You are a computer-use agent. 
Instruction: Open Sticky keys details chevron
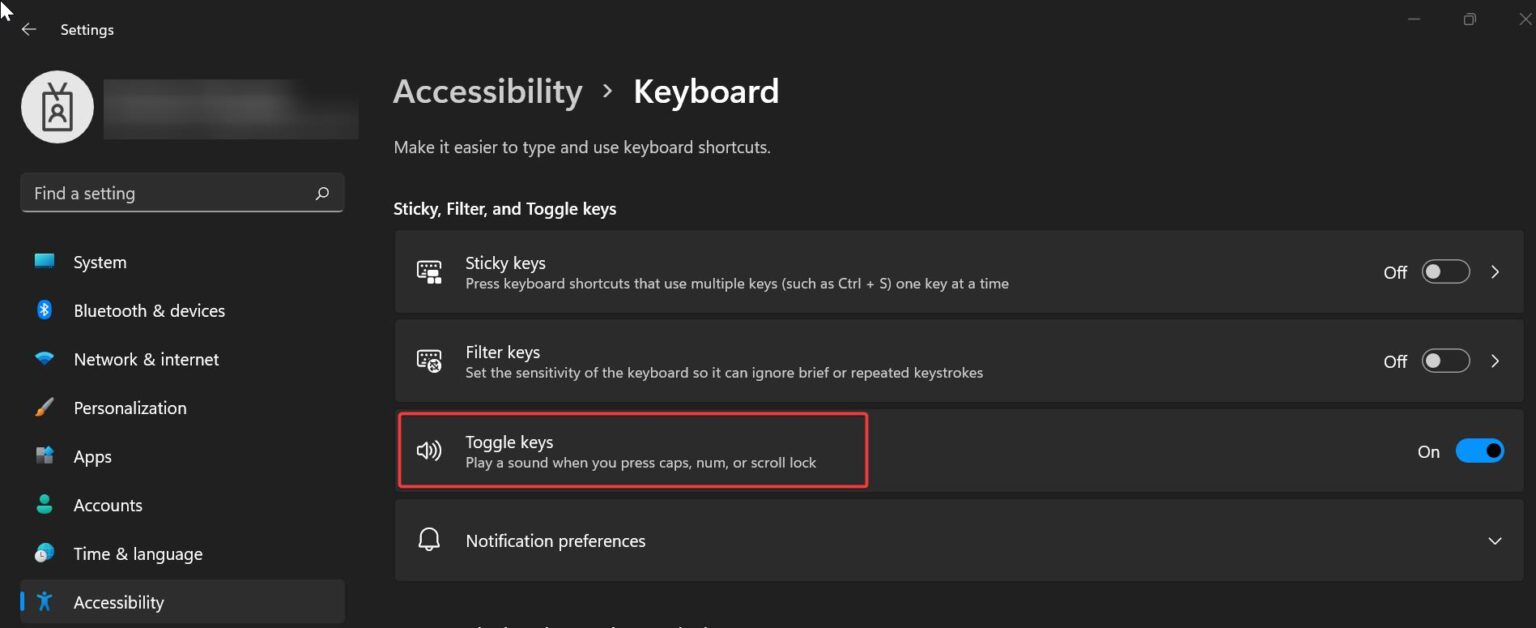1495,272
